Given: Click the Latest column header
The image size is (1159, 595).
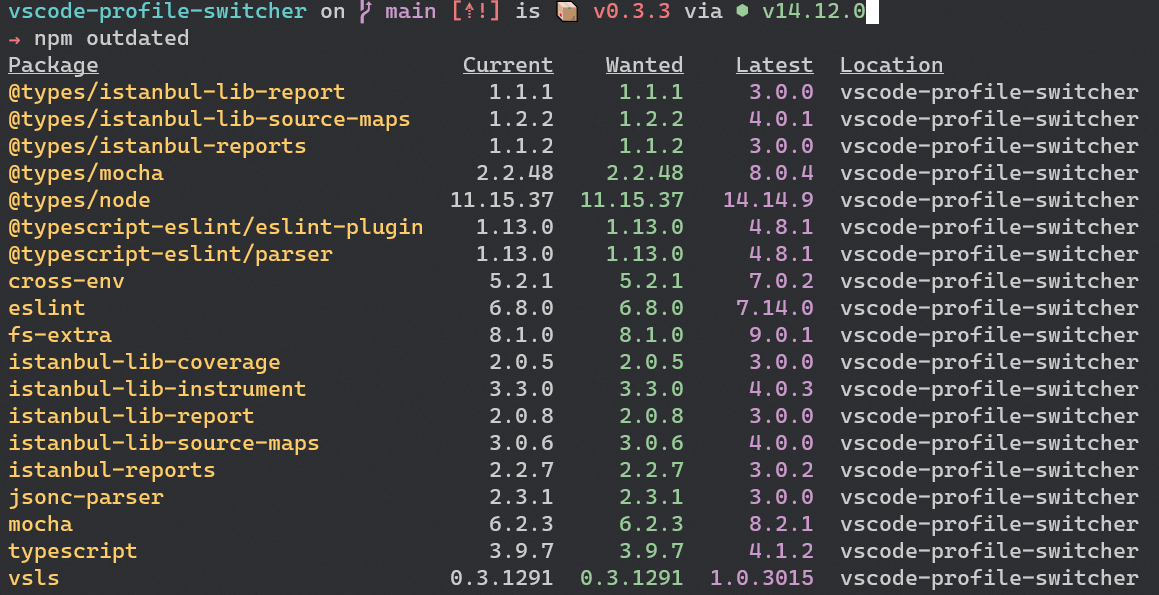Looking at the screenshot, I should tap(775, 66).
